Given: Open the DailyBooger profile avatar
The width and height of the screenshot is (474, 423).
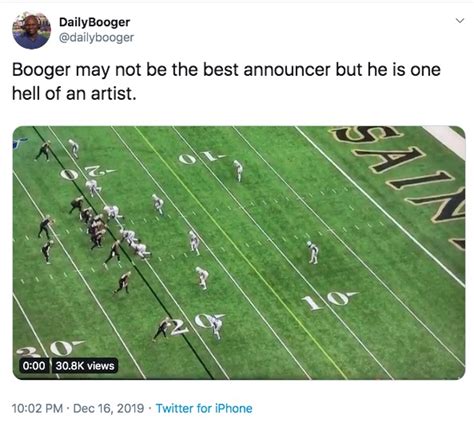Looking at the screenshot, I should (x=31, y=30).
